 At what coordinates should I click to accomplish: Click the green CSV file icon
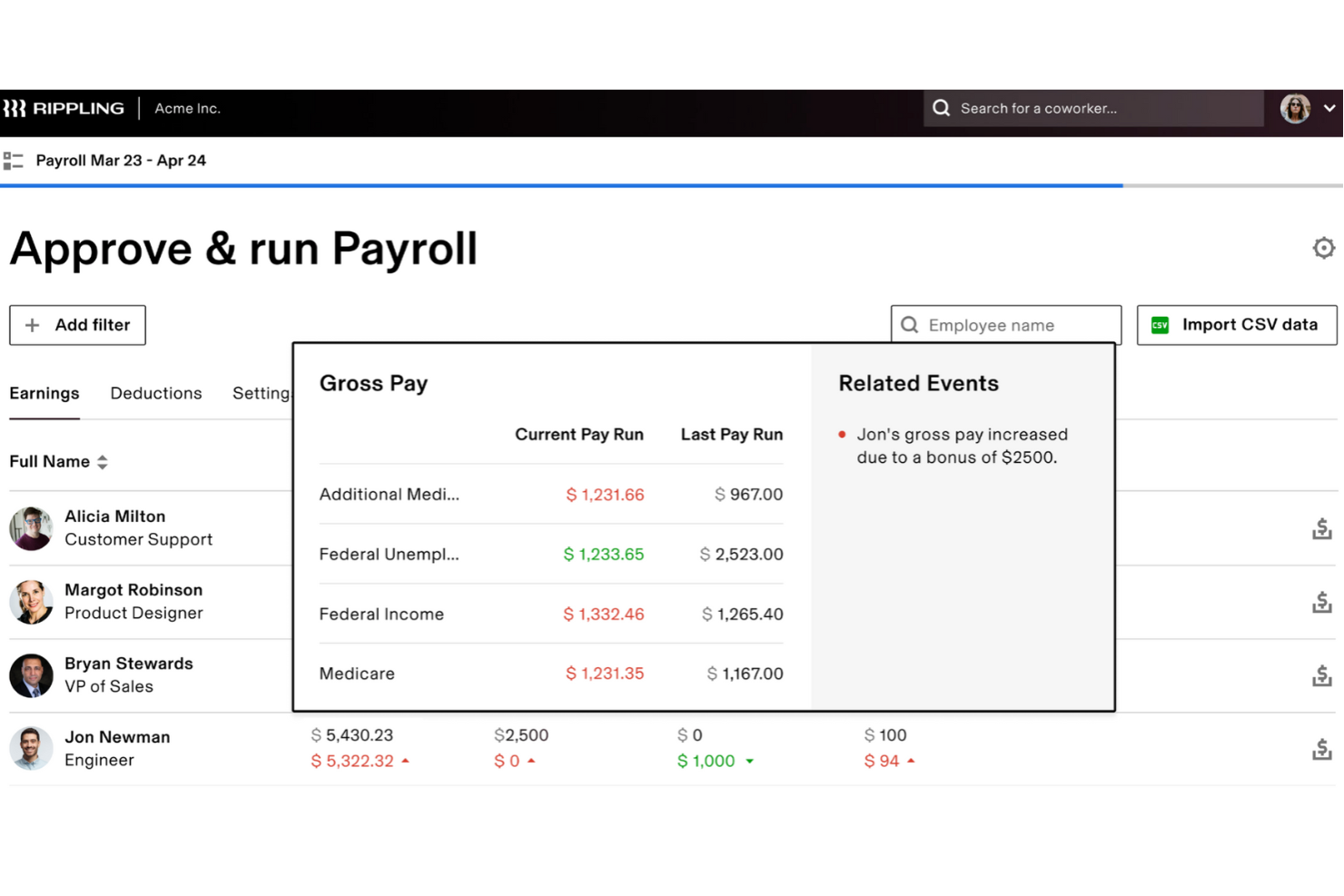[1160, 325]
